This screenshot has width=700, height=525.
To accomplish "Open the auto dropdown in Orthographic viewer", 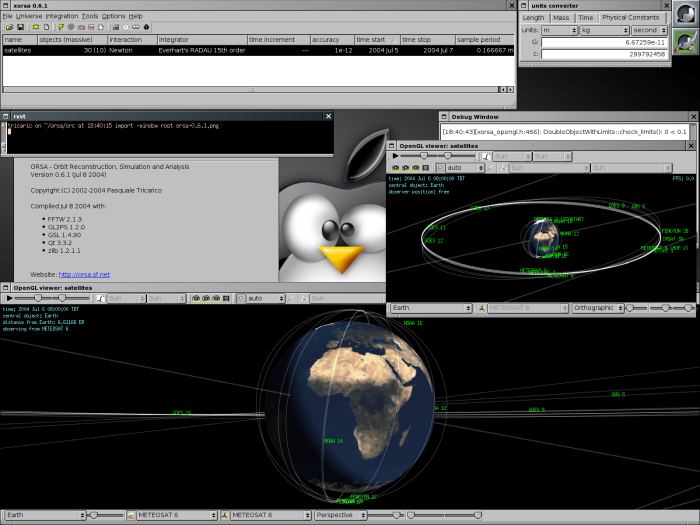I will [x=465, y=168].
